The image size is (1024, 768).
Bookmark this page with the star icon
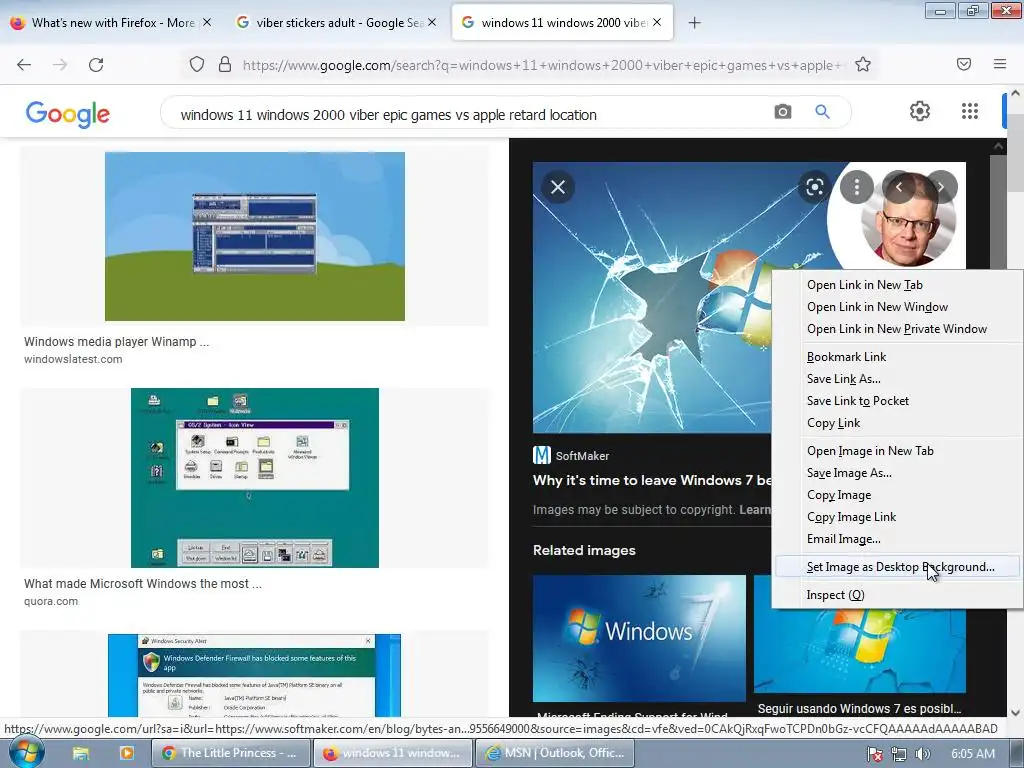coord(863,64)
